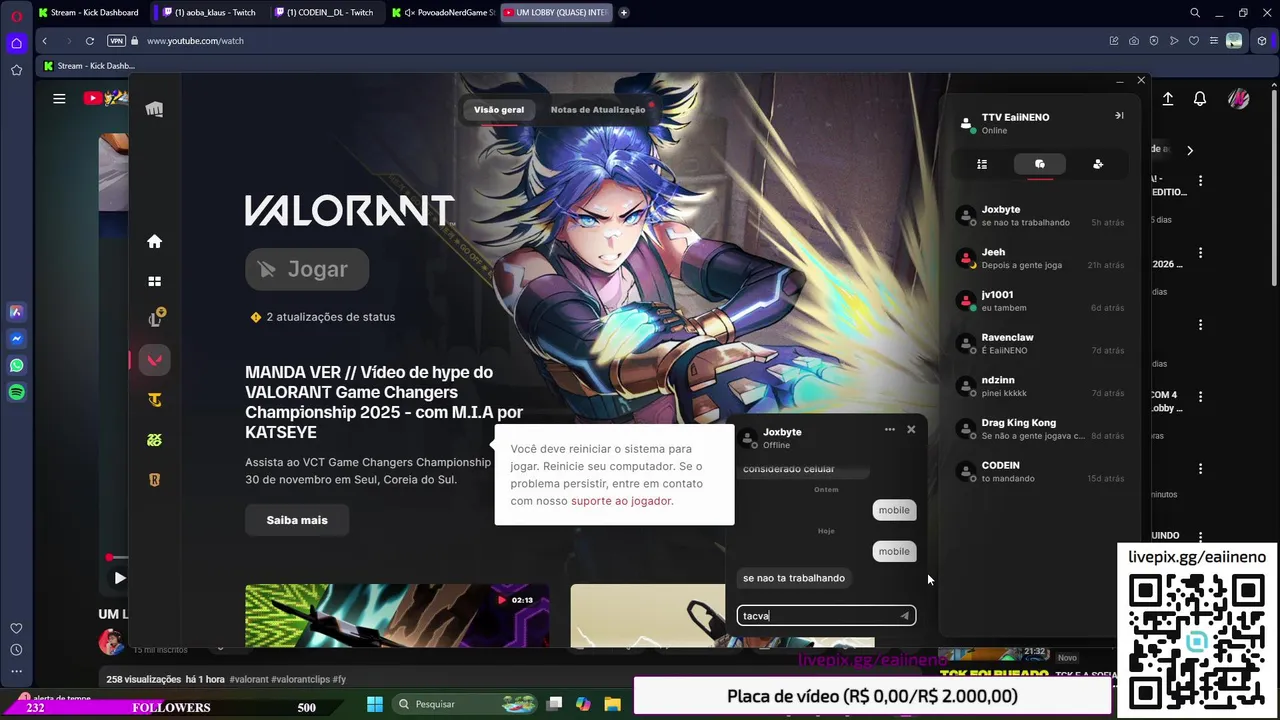This screenshot has width=1280, height=720.
Task: Click the Riot fist logo at top
Action: point(154,109)
